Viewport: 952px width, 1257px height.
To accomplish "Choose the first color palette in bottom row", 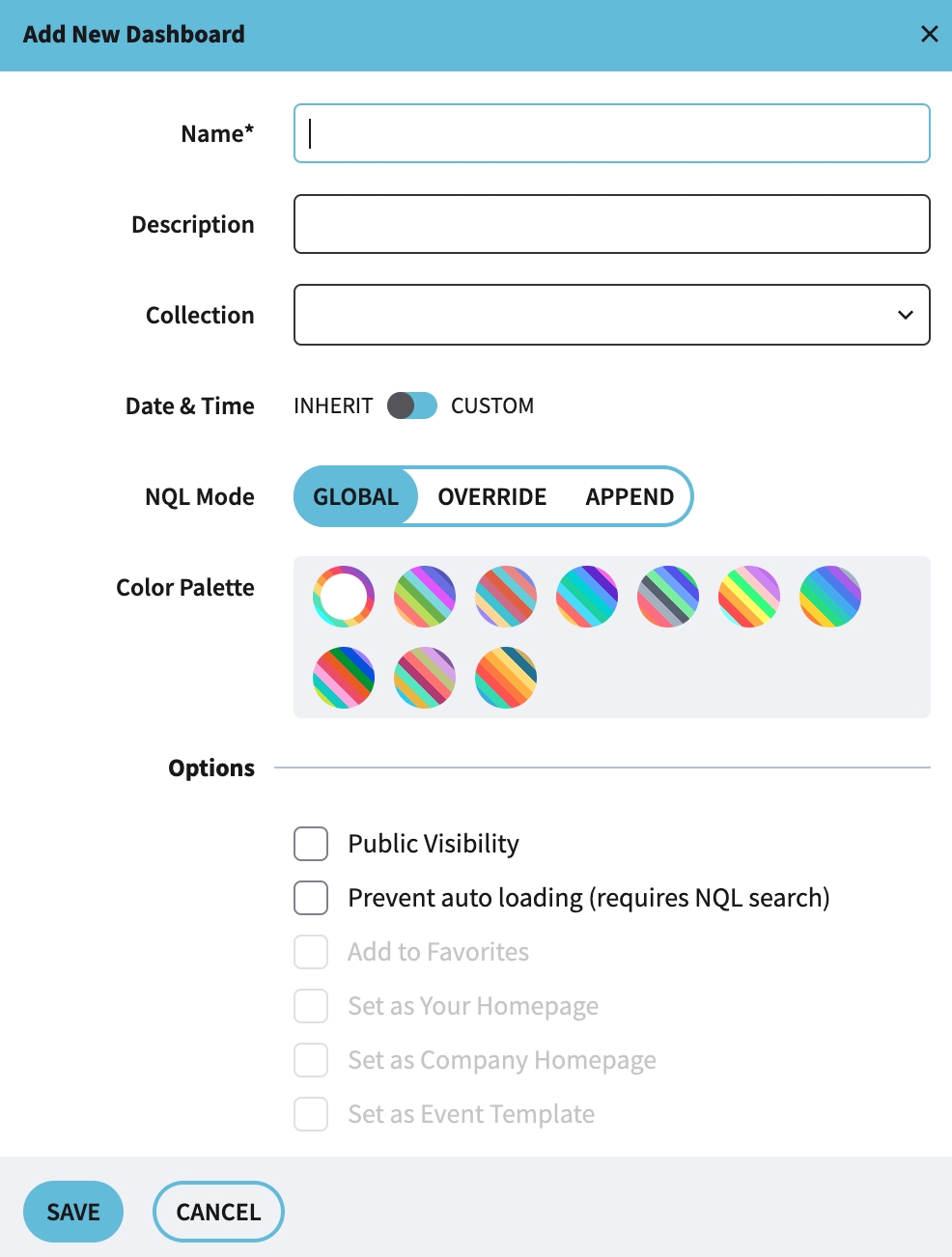I will click(344, 678).
